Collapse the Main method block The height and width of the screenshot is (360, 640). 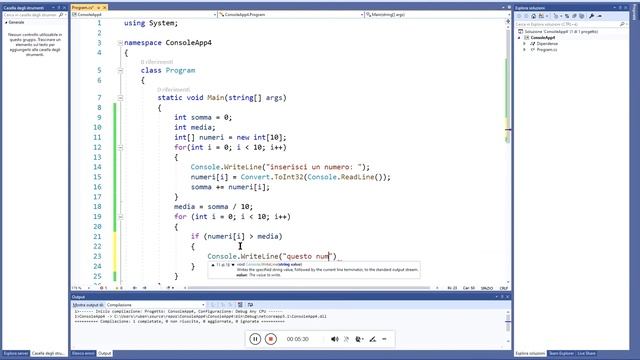coord(120,98)
